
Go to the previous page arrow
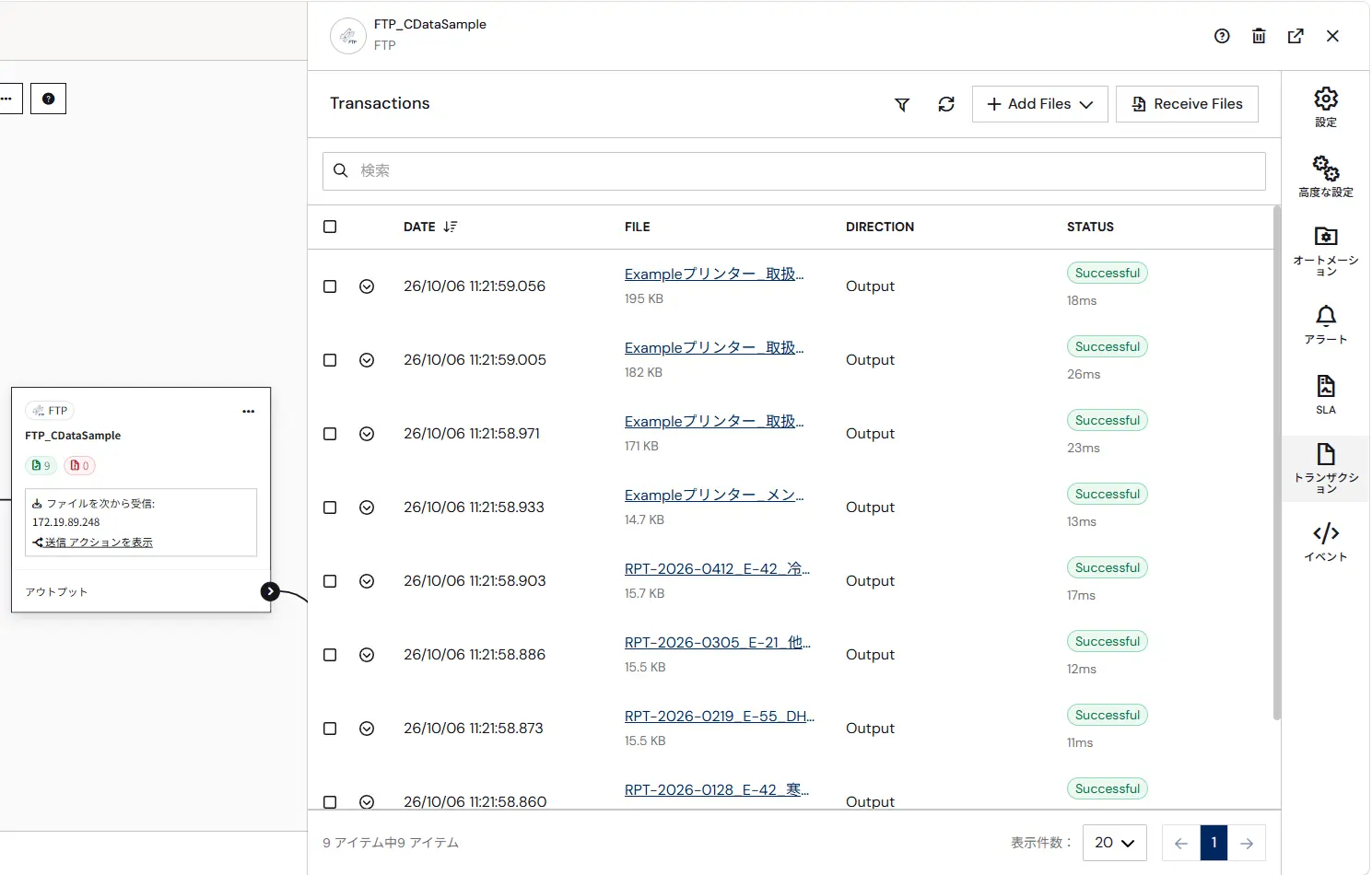click(x=1181, y=843)
